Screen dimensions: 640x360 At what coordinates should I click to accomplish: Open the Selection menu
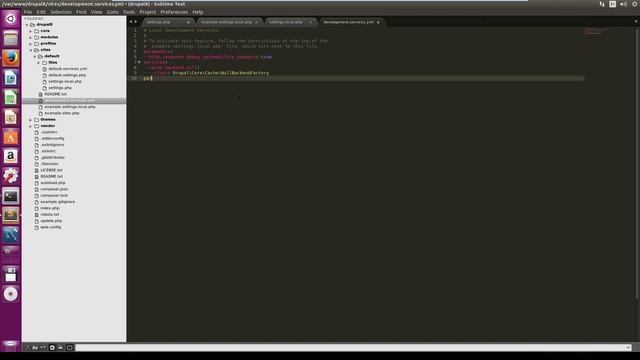61,12
